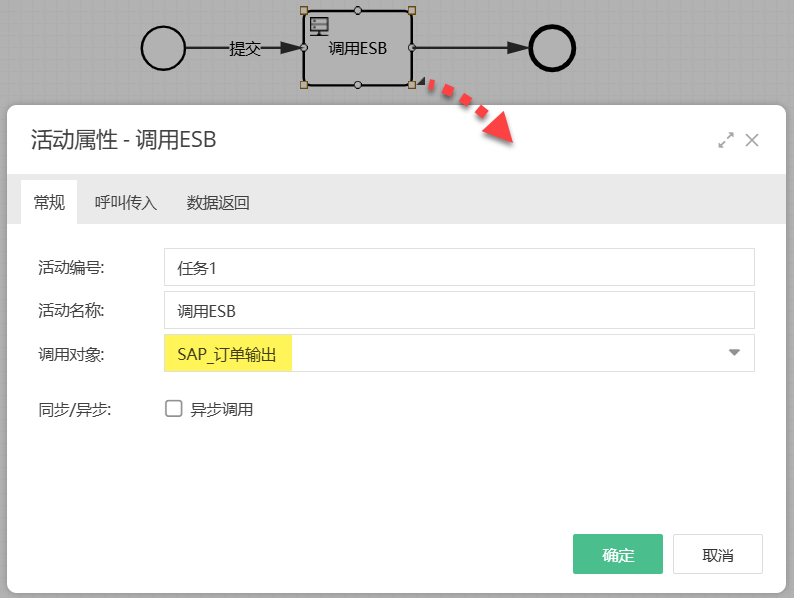This screenshot has height=598, width=794.
Task: Focus the 活动编号 input field
Action: click(x=459, y=268)
